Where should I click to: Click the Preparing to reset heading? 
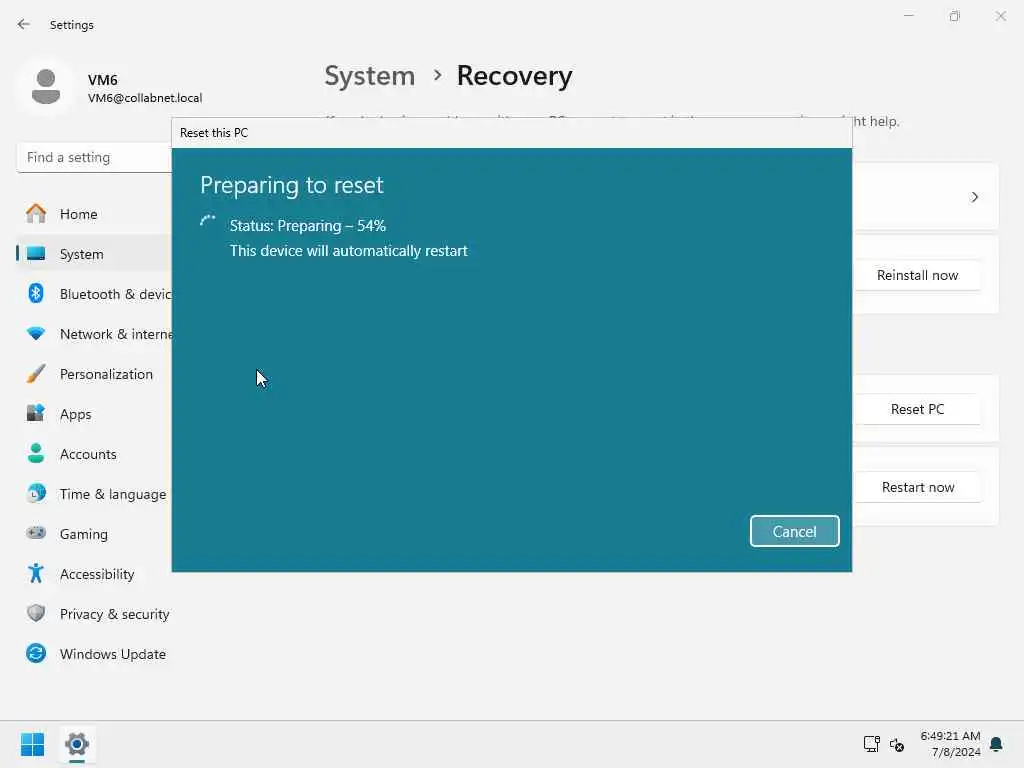tap(291, 185)
